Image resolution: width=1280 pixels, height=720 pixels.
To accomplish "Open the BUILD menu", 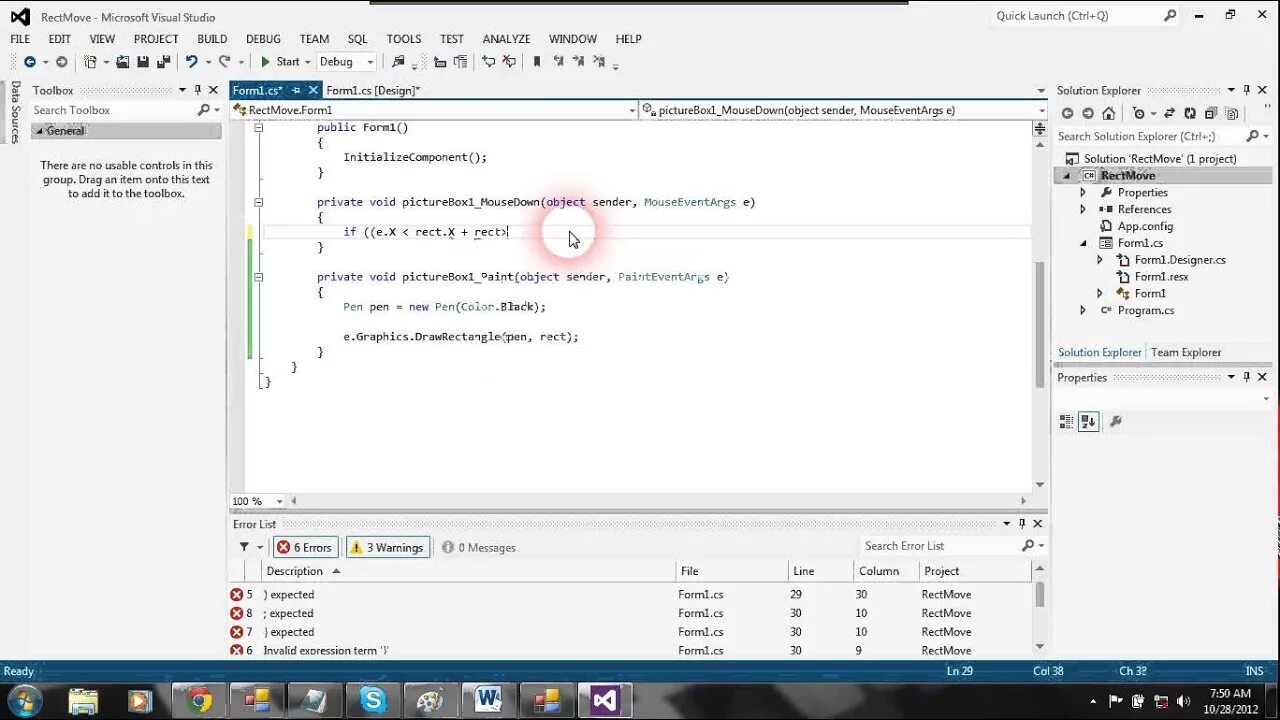I will pos(212,39).
